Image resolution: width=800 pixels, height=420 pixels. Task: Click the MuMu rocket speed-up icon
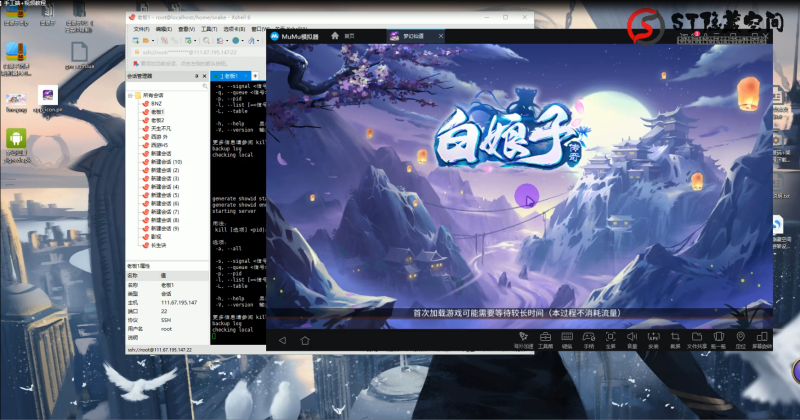[x=523, y=339]
